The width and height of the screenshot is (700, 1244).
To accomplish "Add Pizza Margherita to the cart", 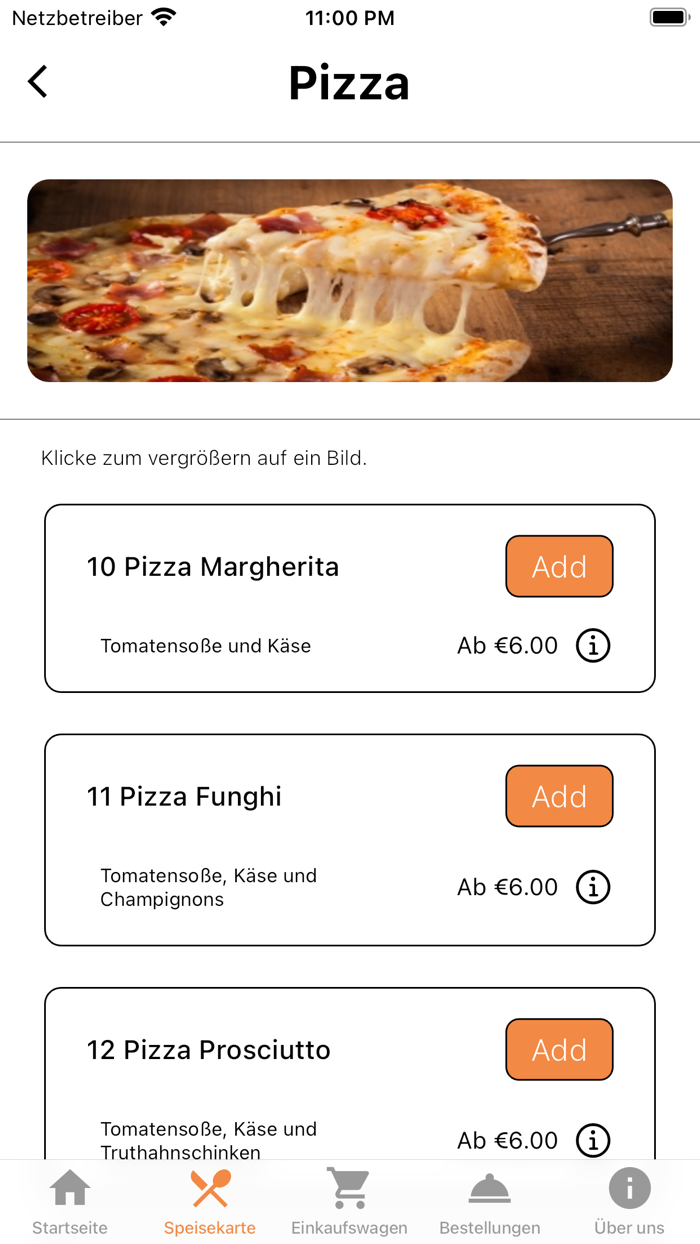I will [559, 566].
